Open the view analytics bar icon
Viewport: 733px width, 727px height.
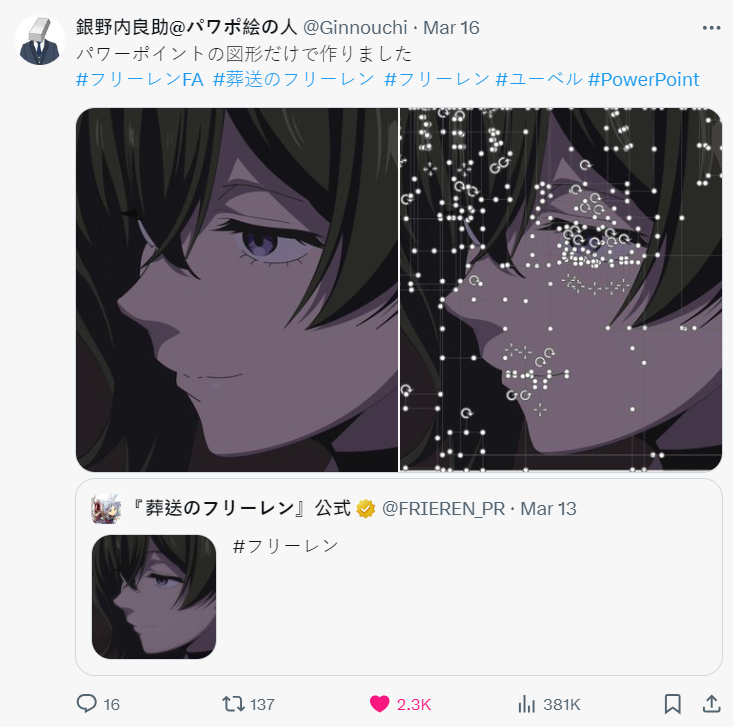pos(526,704)
